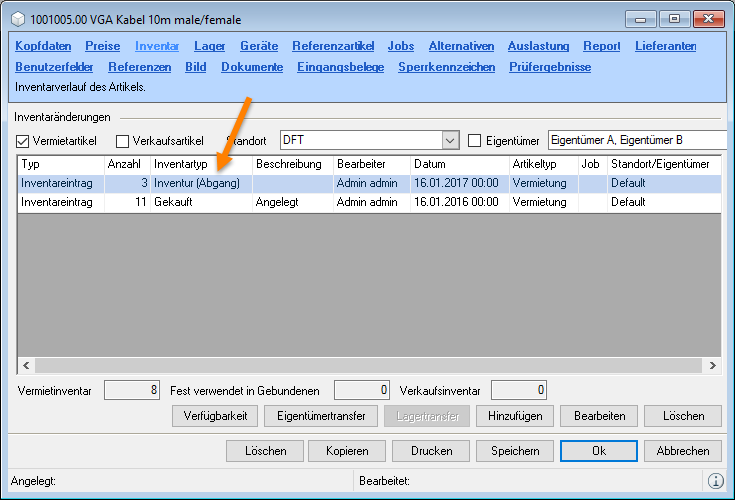
Task: Enable the Verkaufsartikel checkbox
Action: point(123,141)
